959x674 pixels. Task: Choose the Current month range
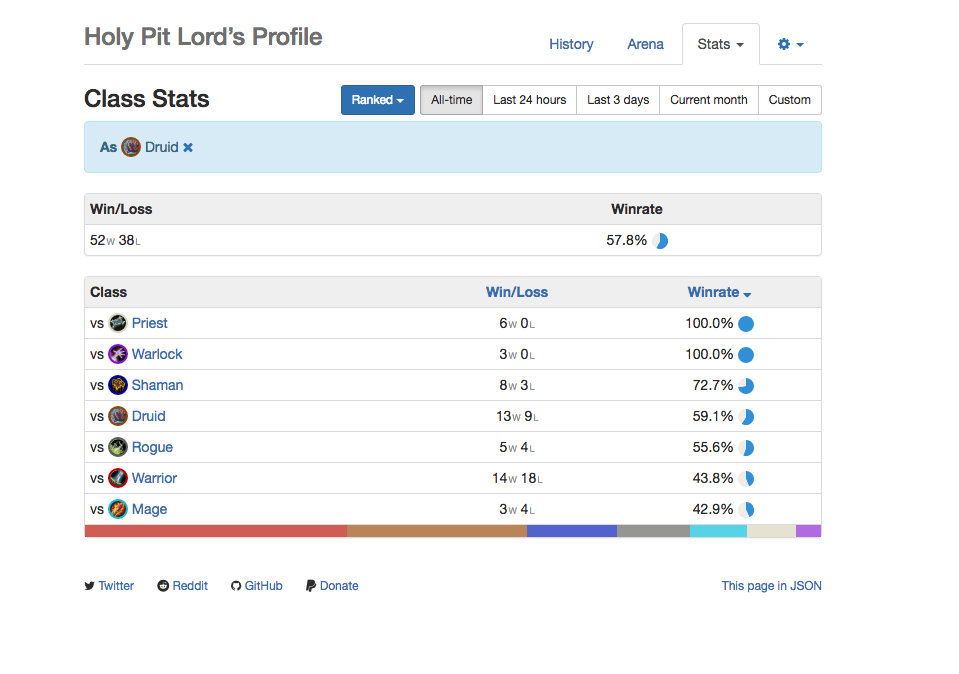[x=708, y=100]
